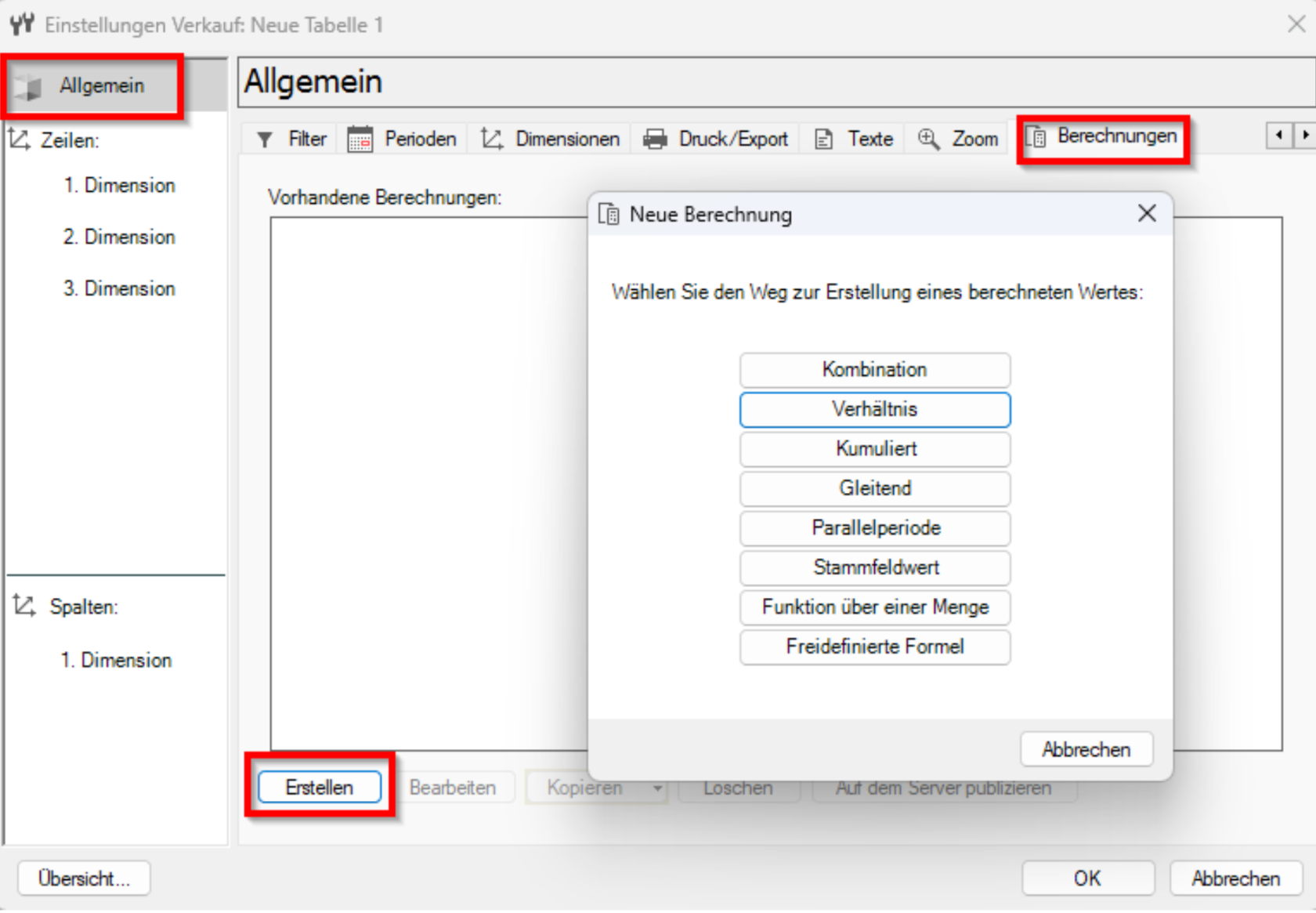
Task: Select the Kumuliert calculation option
Action: 875,449
